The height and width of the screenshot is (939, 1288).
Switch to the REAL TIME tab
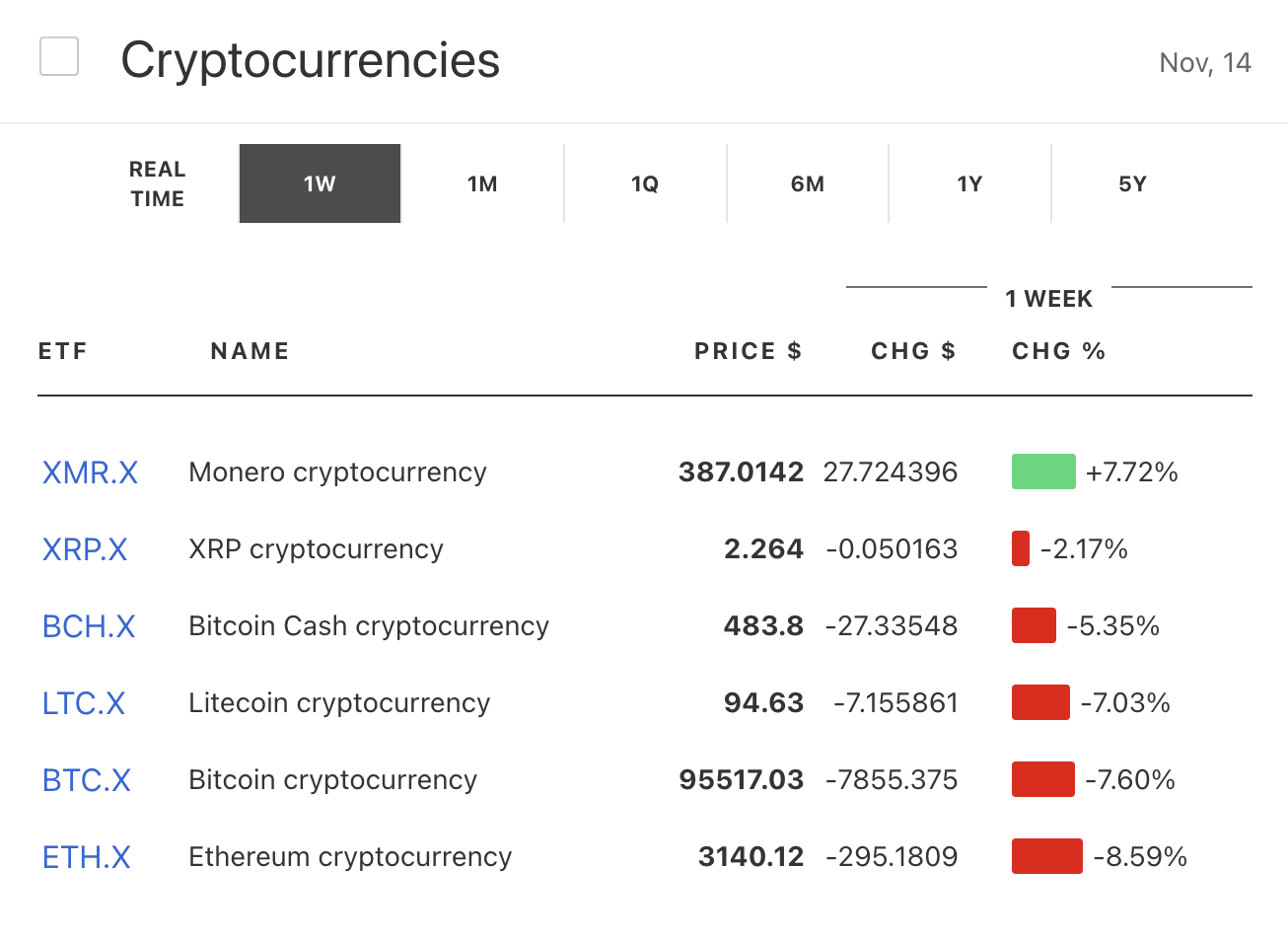coord(158,184)
